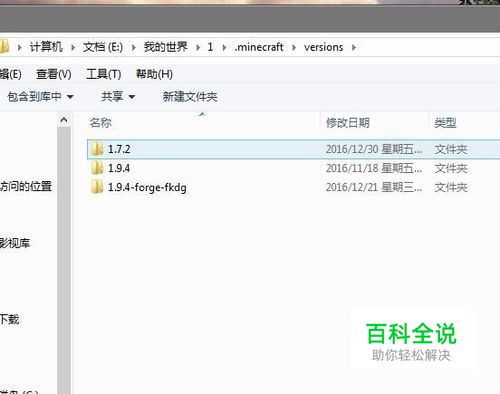The image size is (500, 394).
Task: Click the 文件夹 type of 1.9.4-forge-fkdg
Action: (451, 187)
